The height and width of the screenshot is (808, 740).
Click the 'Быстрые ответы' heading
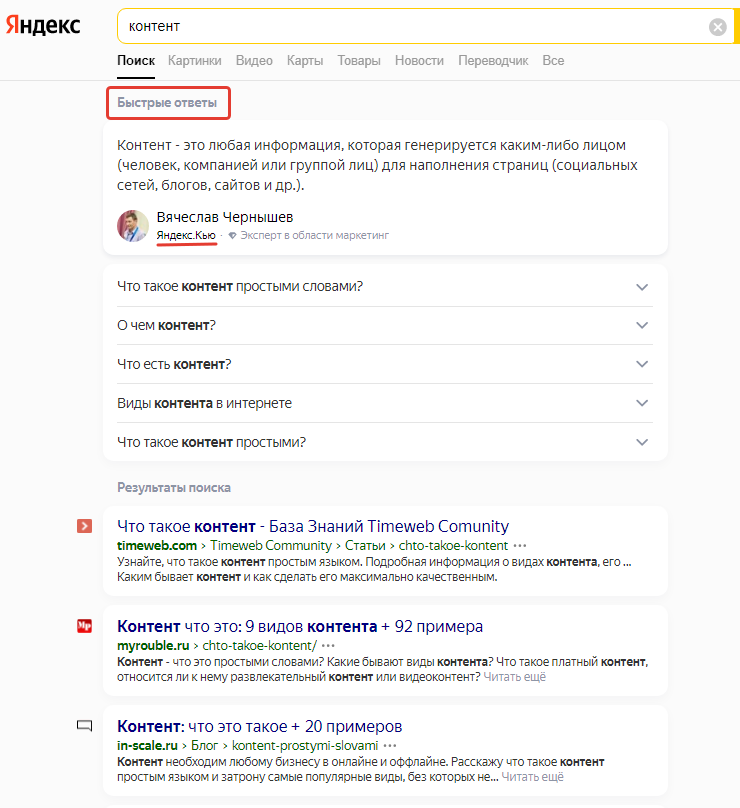167,103
